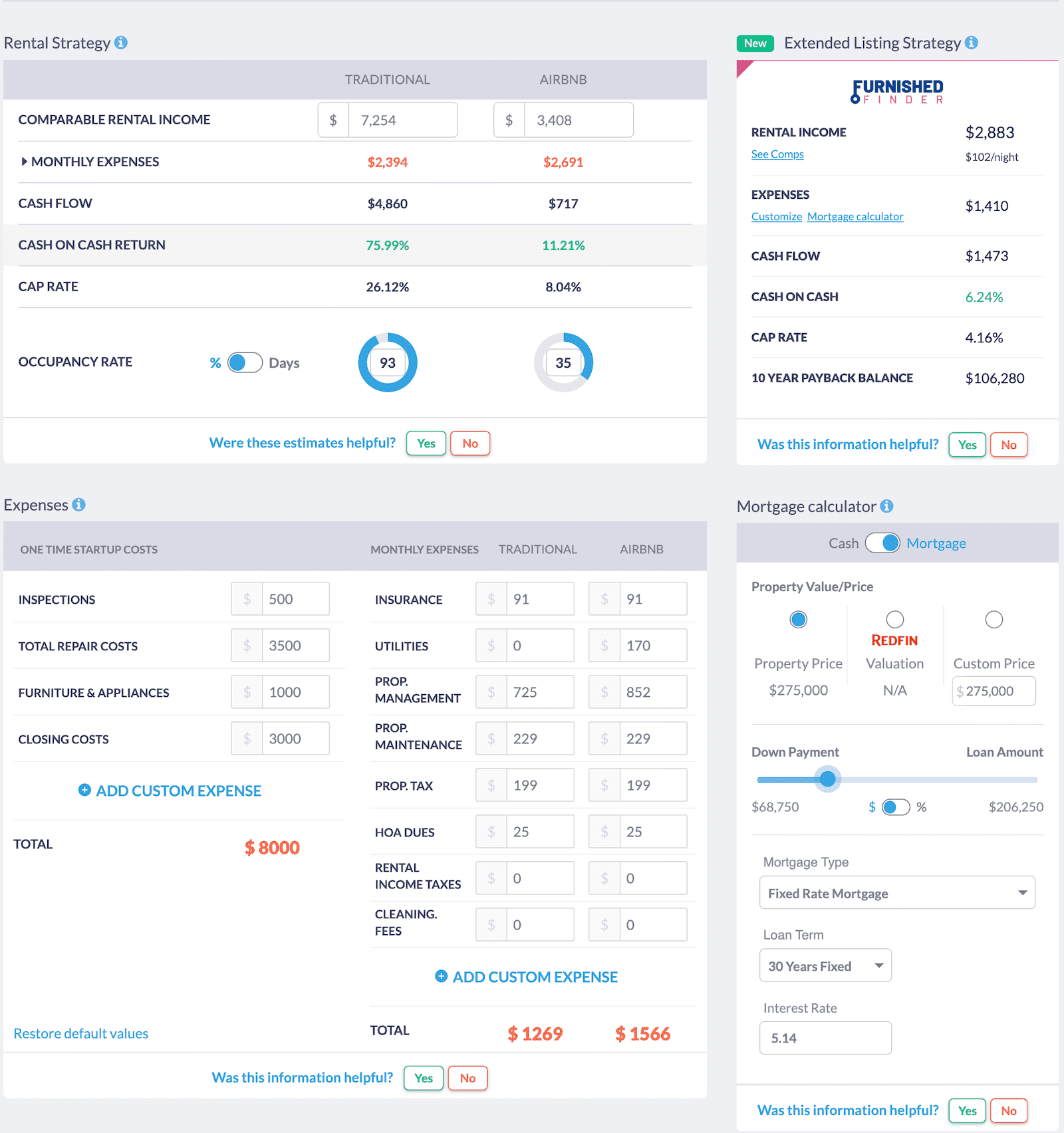Open the Loan Term dropdown
This screenshot has width=1064, height=1133.
[x=825, y=965]
